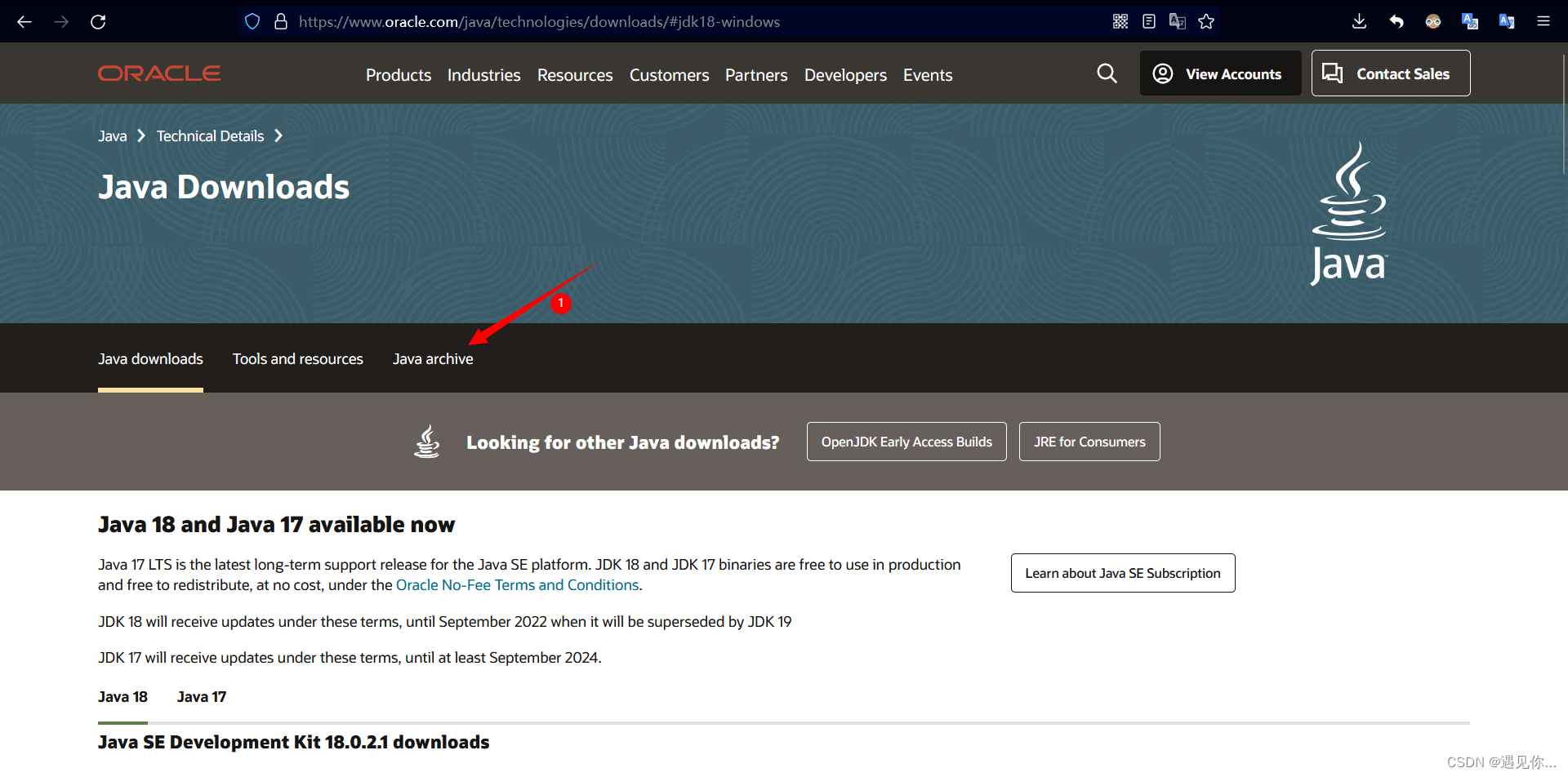Open the Customers menu
1568x777 pixels.
point(669,75)
